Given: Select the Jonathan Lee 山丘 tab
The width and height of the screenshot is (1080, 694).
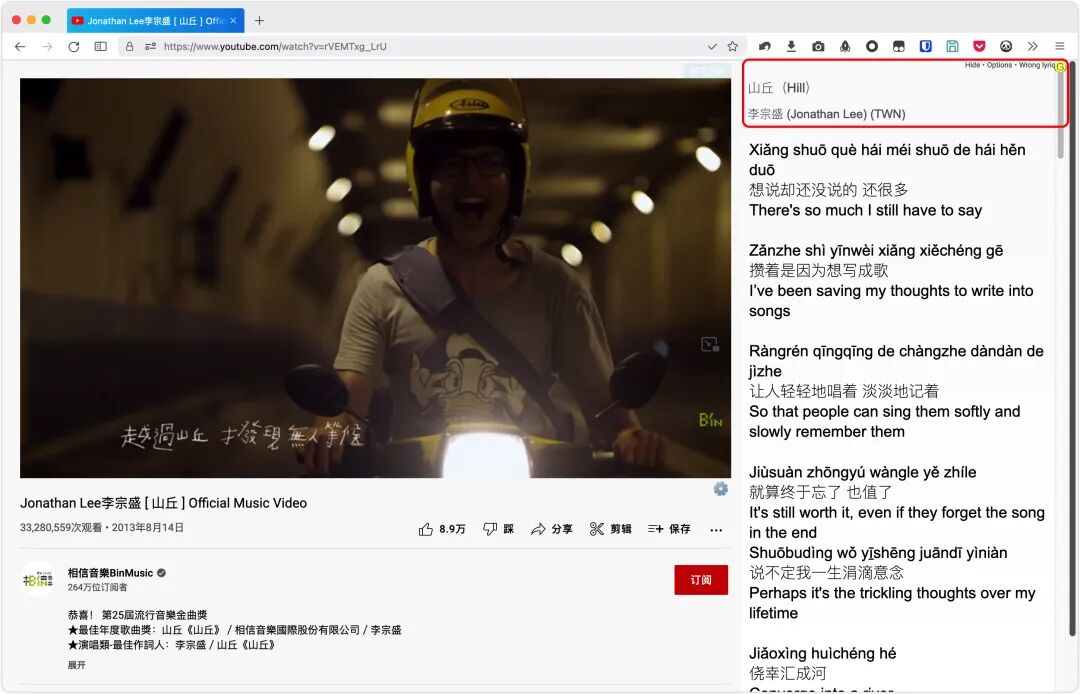Looking at the screenshot, I should pyautogui.click(x=156, y=21).
